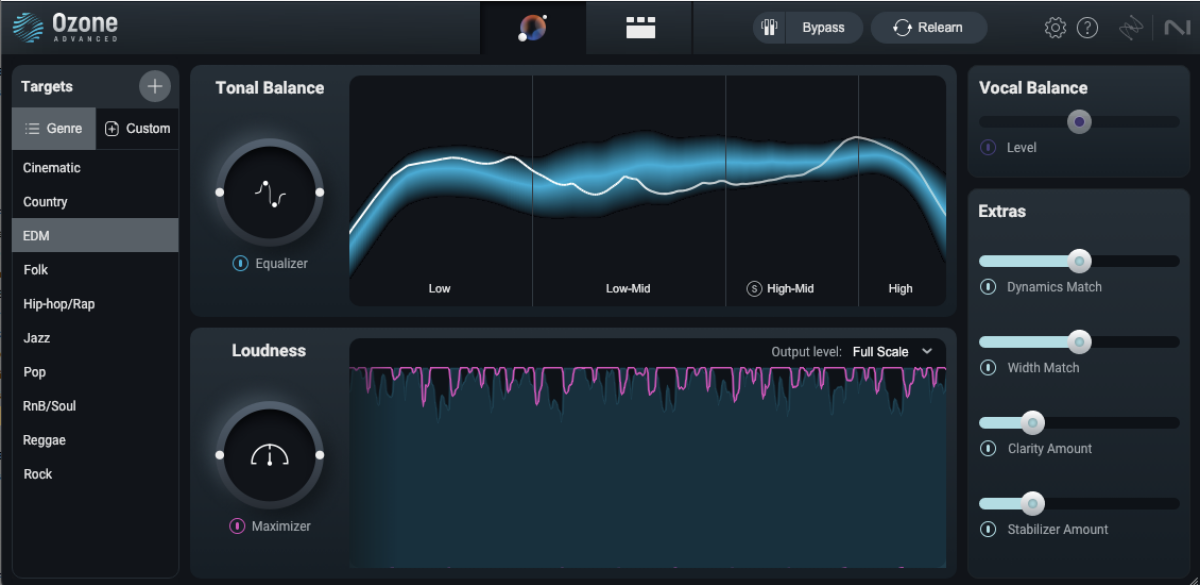
Task: Click the crossed-out arrow icon beside NI logo
Action: (x=1131, y=28)
